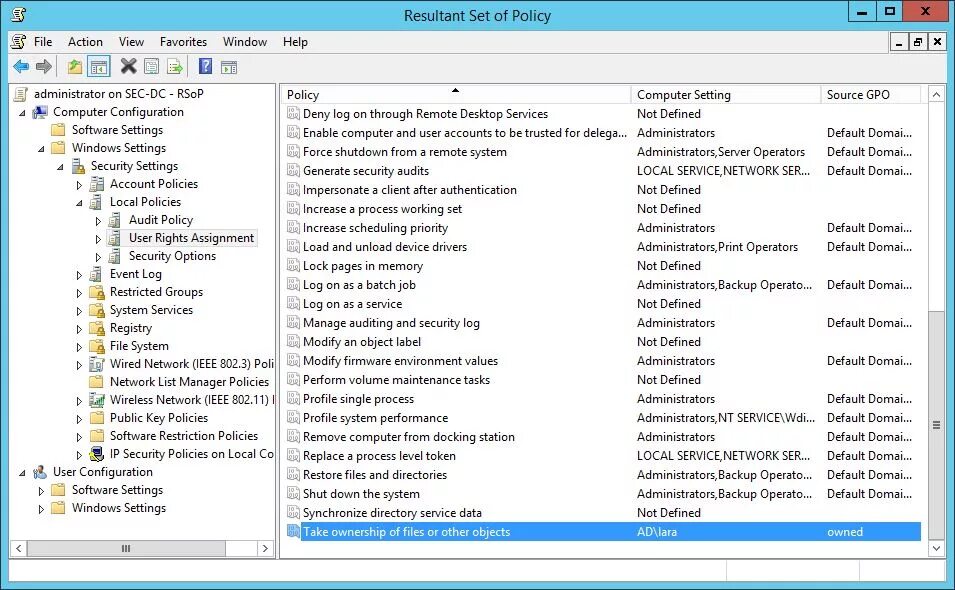This screenshot has width=955, height=590.
Task: Click the policy list scroll up arrow
Action: coord(936,94)
